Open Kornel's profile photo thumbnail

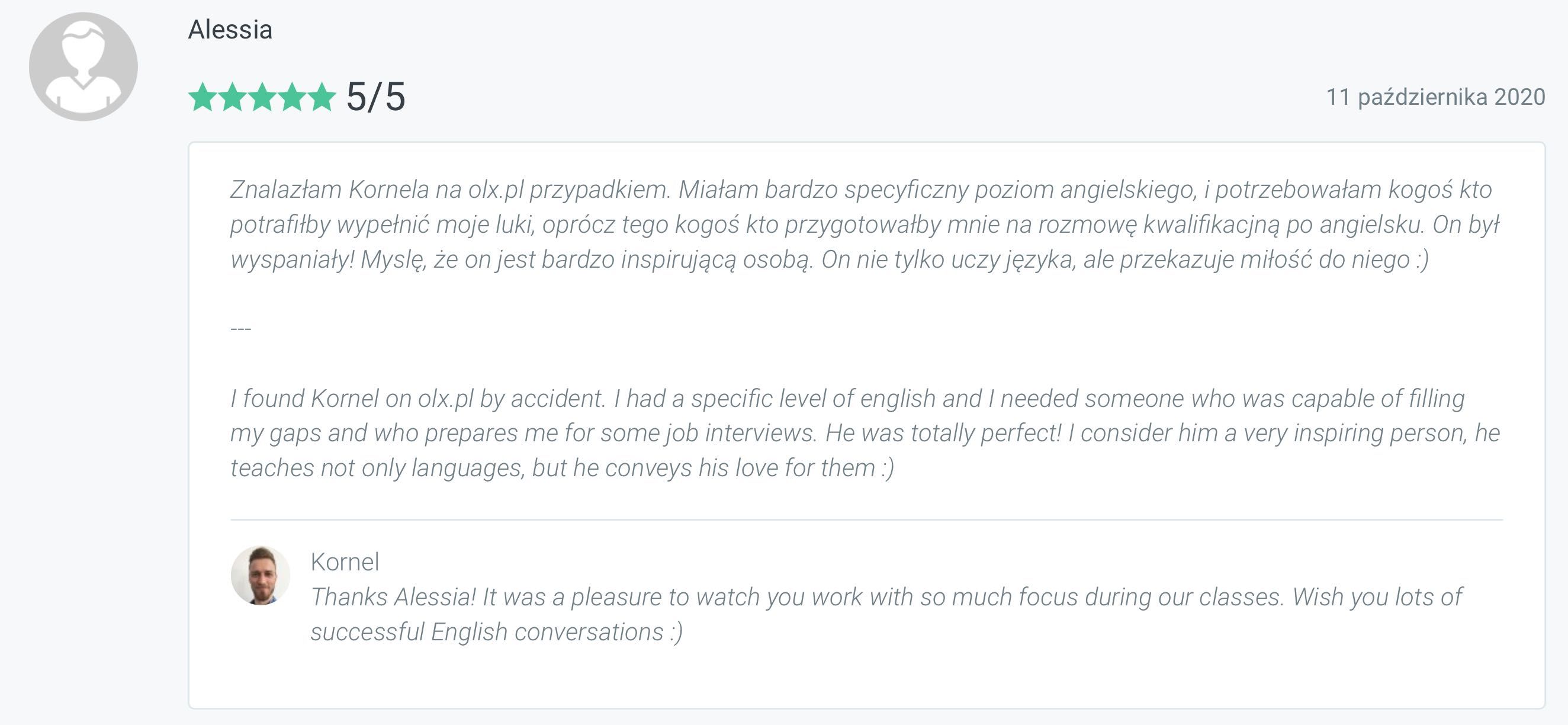coord(261,575)
